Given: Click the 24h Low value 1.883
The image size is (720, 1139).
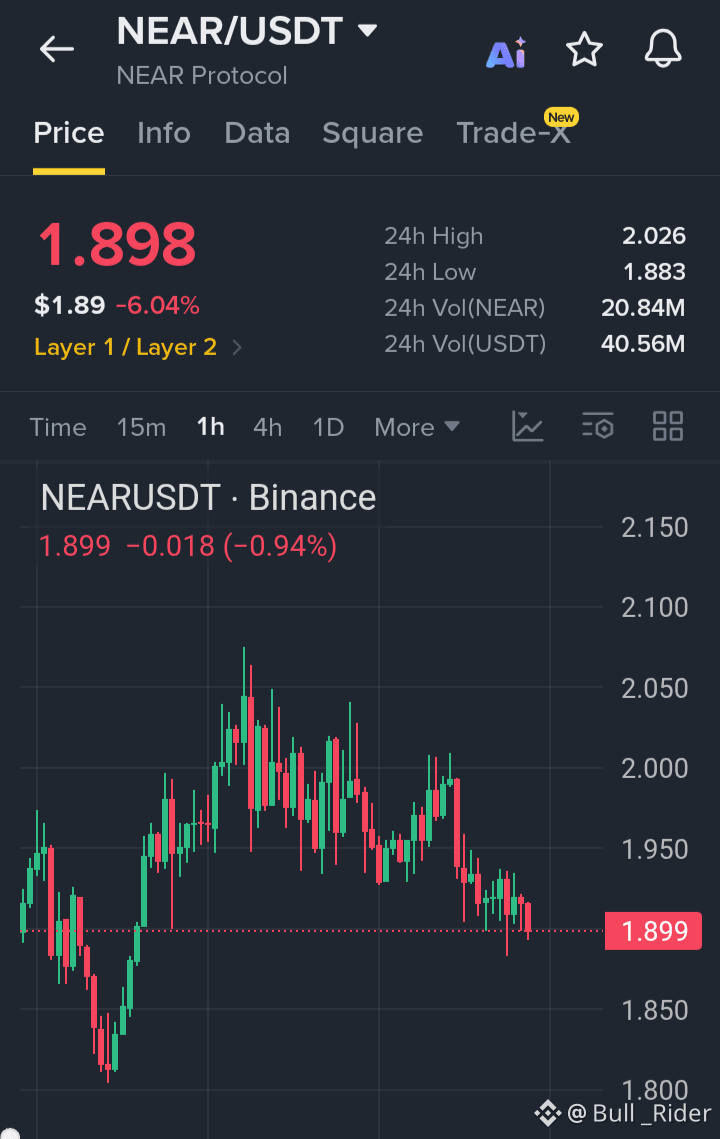Looking at the screenshot, I should (x=655, y=272).
